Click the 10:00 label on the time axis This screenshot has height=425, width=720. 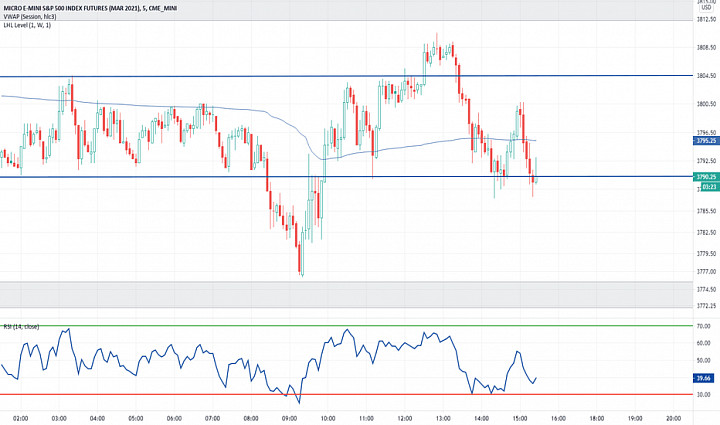tap(328, 419)
